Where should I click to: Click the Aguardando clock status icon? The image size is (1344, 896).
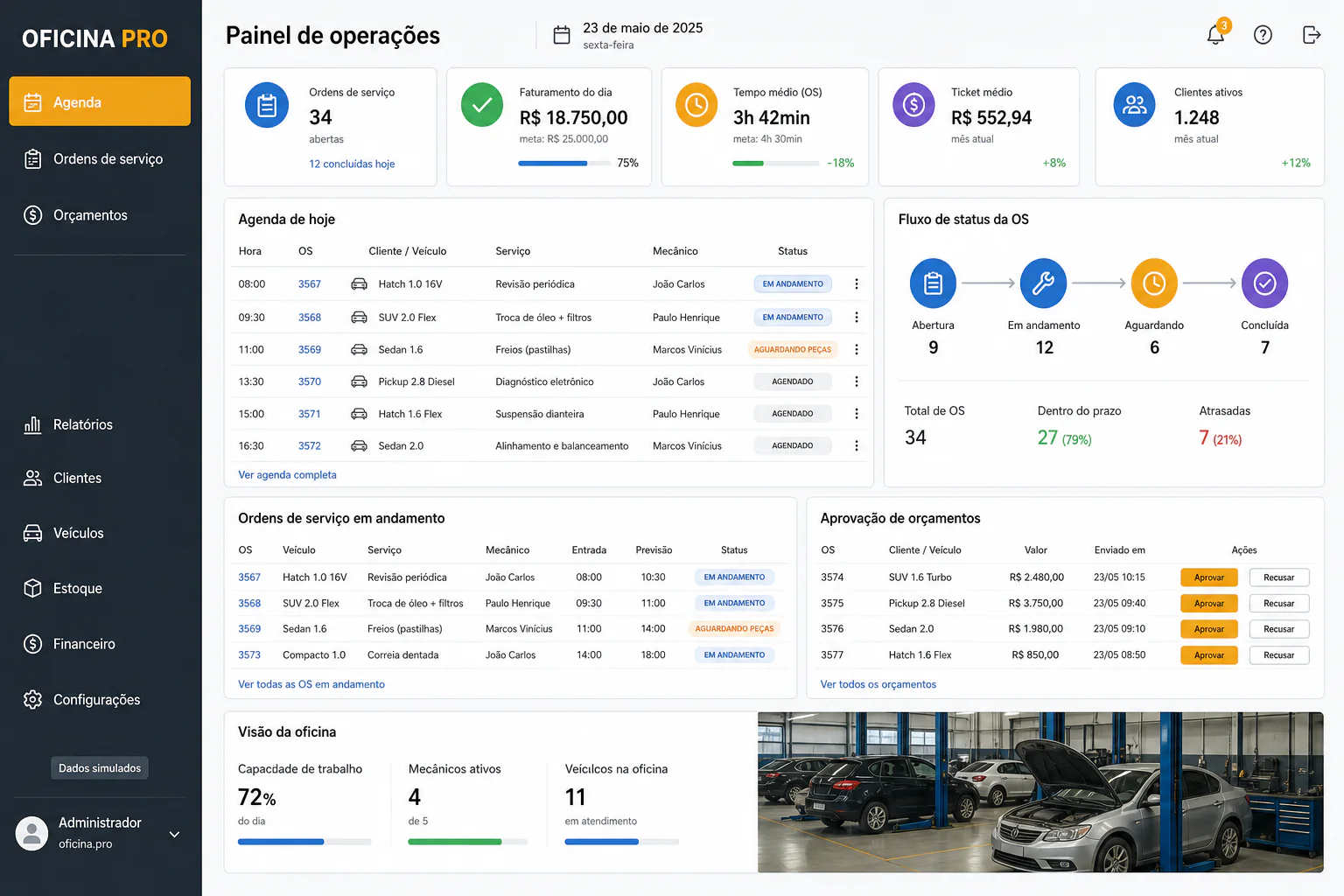(x=1154, y=283)
